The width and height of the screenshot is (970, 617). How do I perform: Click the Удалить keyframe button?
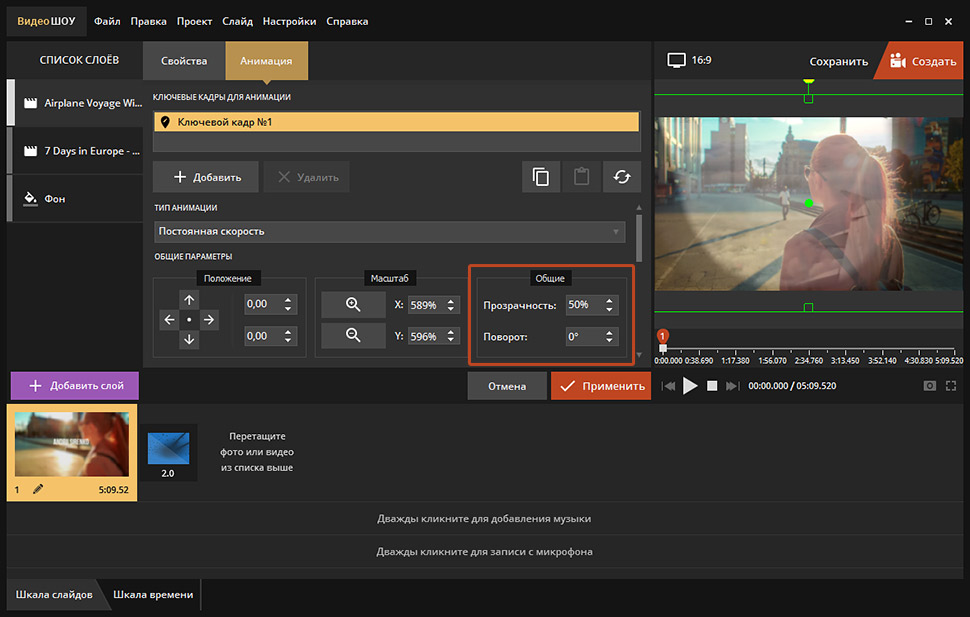click(307, 177)
